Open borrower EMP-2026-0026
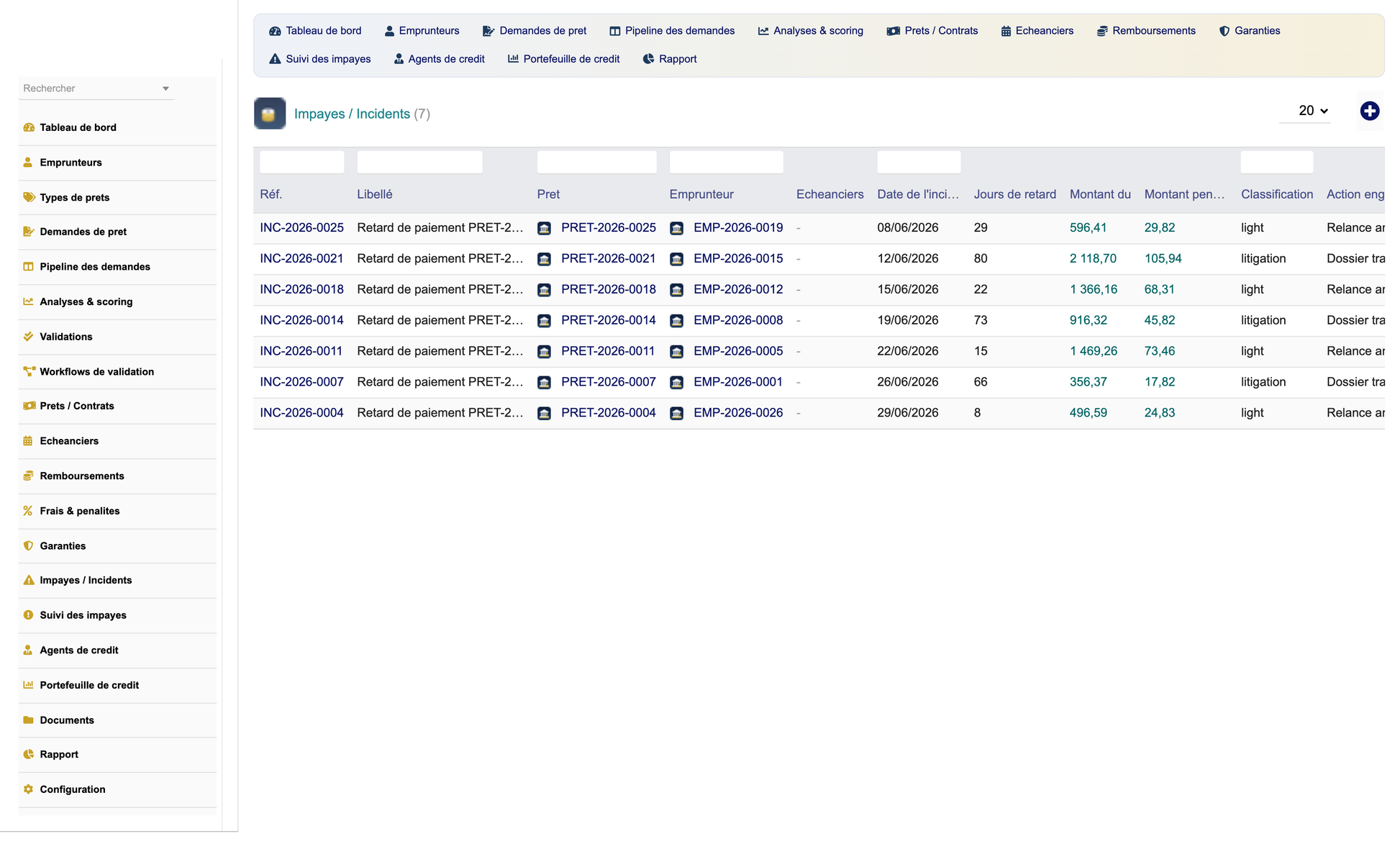 tap(738, 414)
